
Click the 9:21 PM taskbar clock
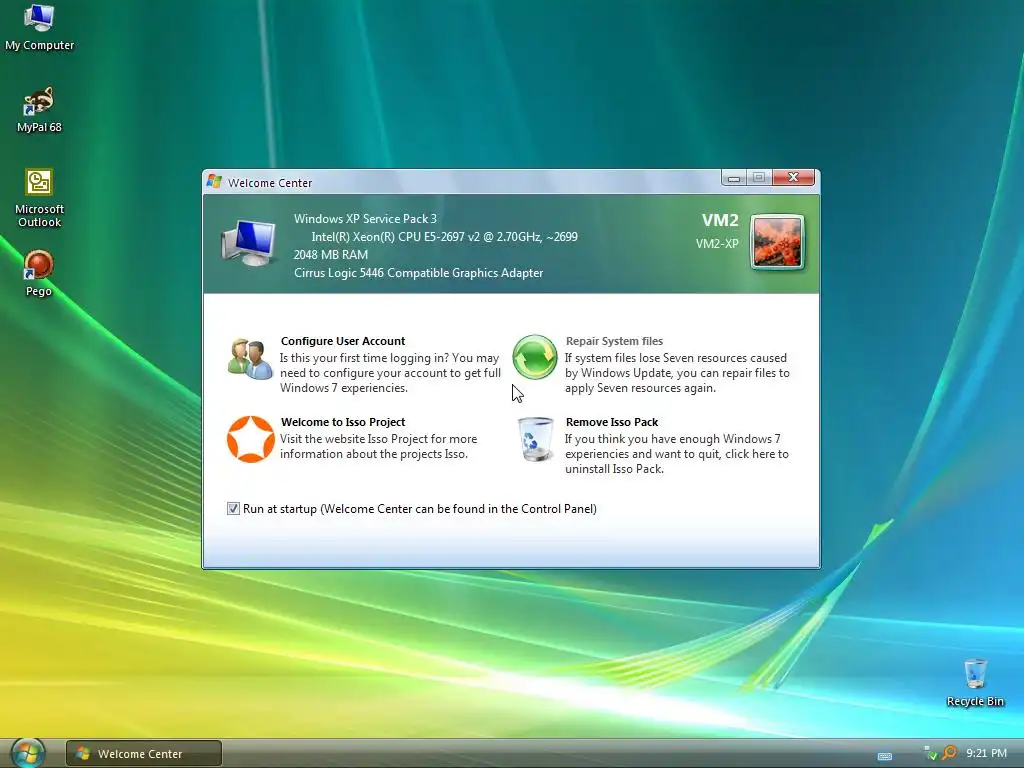click(x=986, y=753)
